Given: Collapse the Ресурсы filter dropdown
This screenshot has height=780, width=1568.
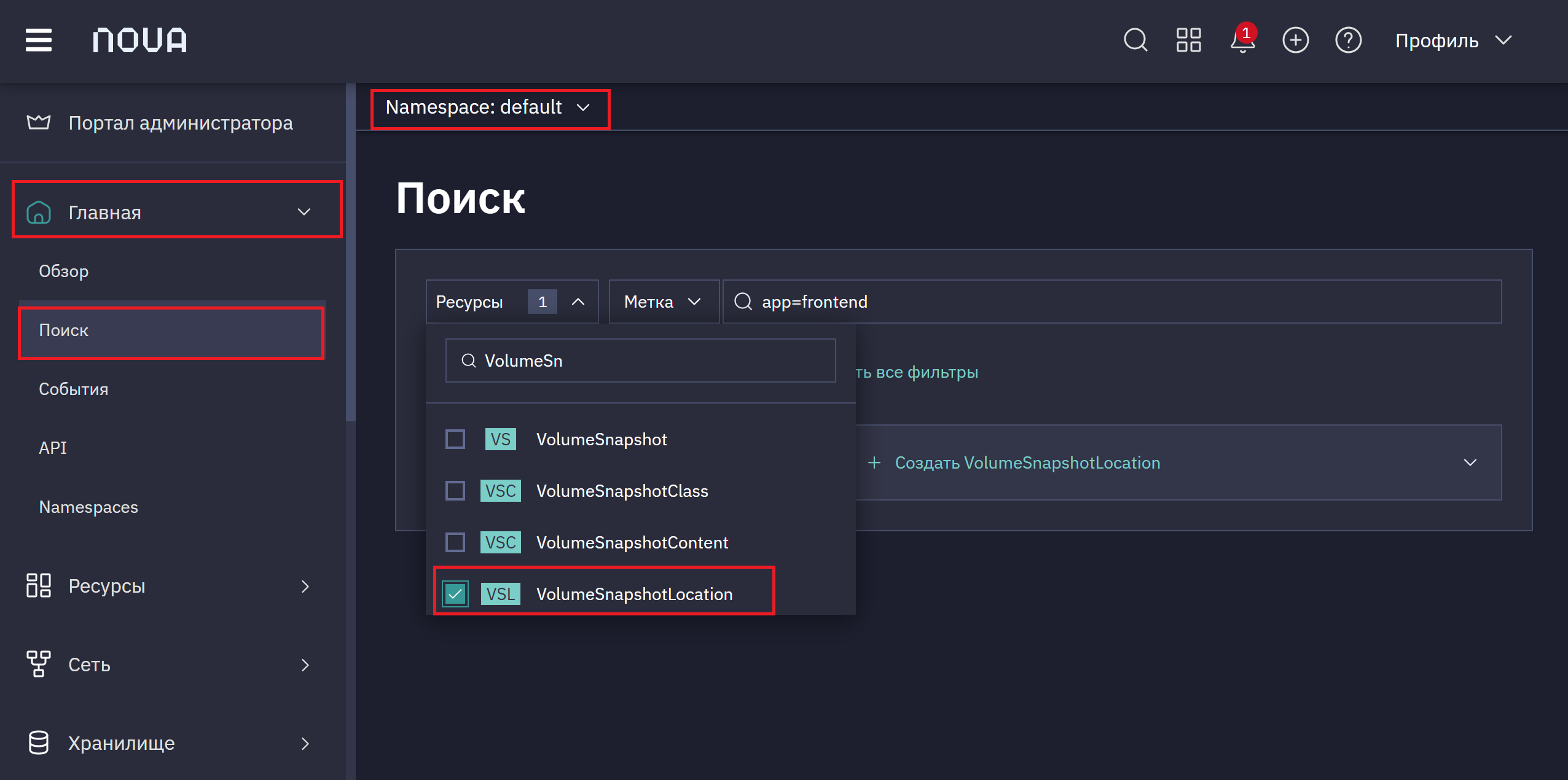Looking at the screenshot, I should (512, 302).
